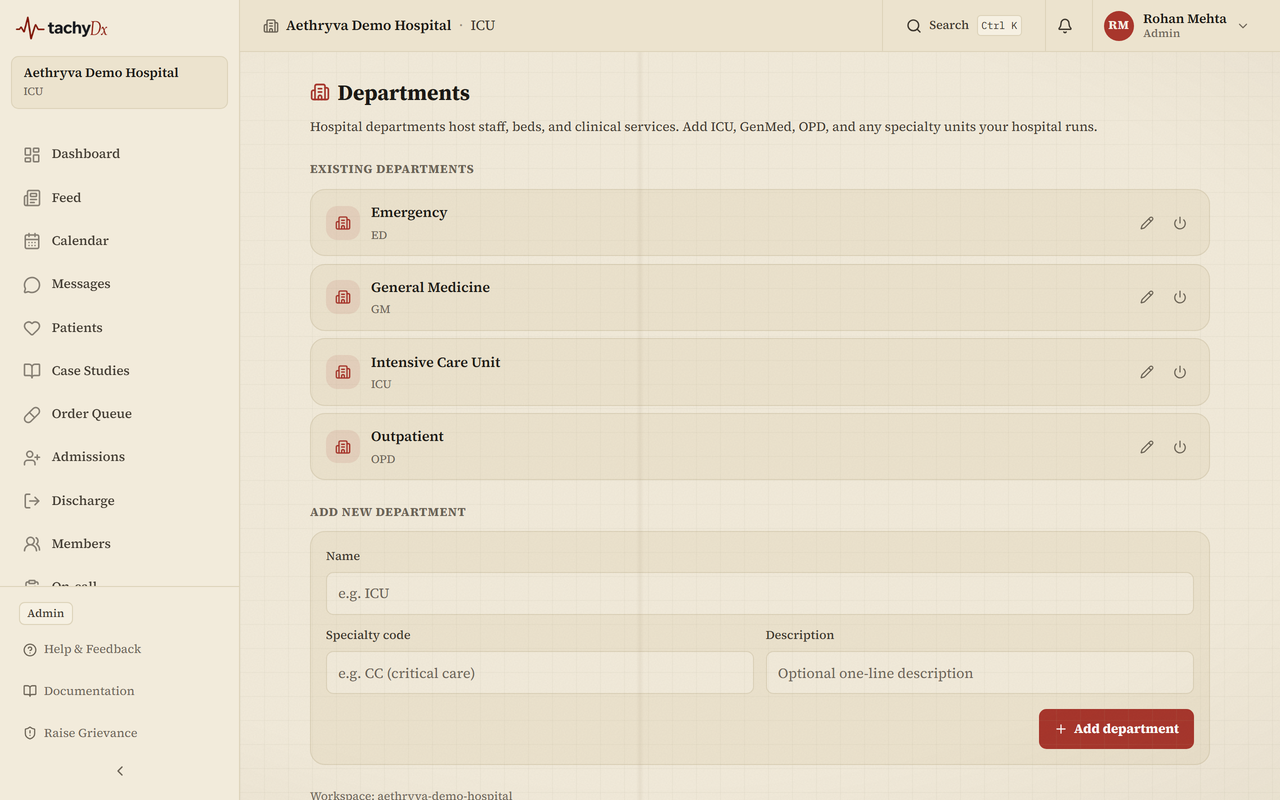The width and height of the screenshot is (1280, 800).
Task: Click the Calendar icon in sidebar
Action: click(32, 241)
